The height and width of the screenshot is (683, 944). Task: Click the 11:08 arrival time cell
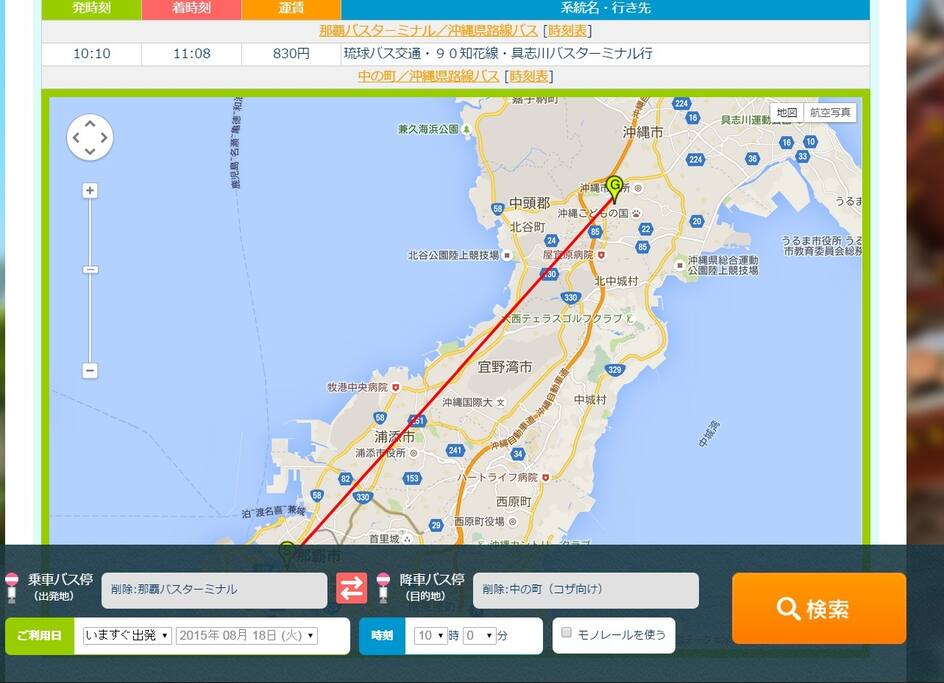(x=191, y=54)
